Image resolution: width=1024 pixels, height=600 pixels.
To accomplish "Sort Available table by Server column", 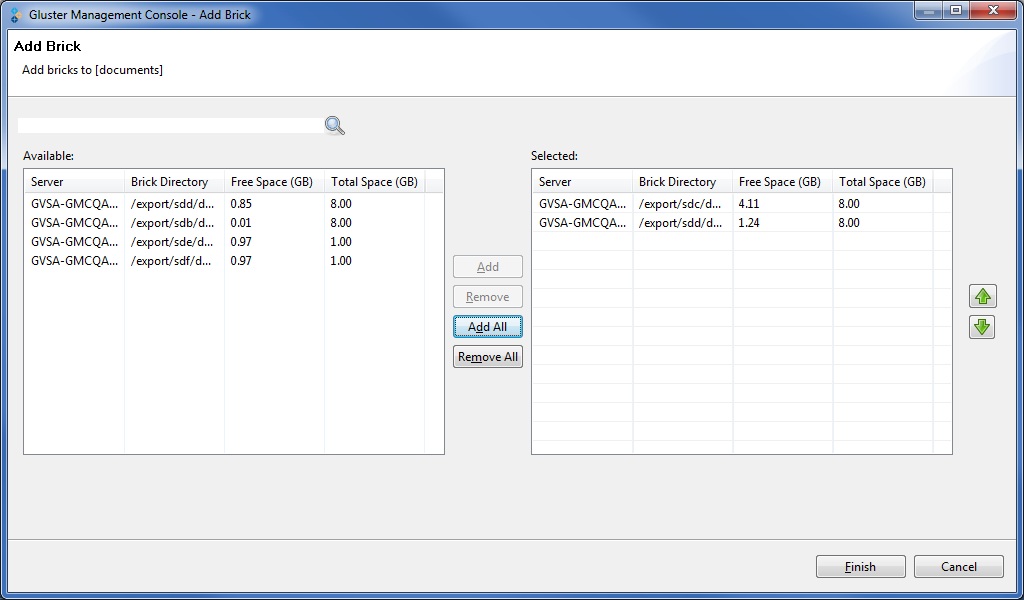I will (74, 182).
